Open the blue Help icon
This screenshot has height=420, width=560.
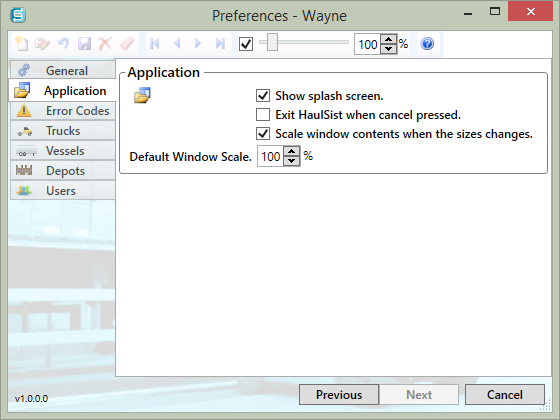(427, 44)
